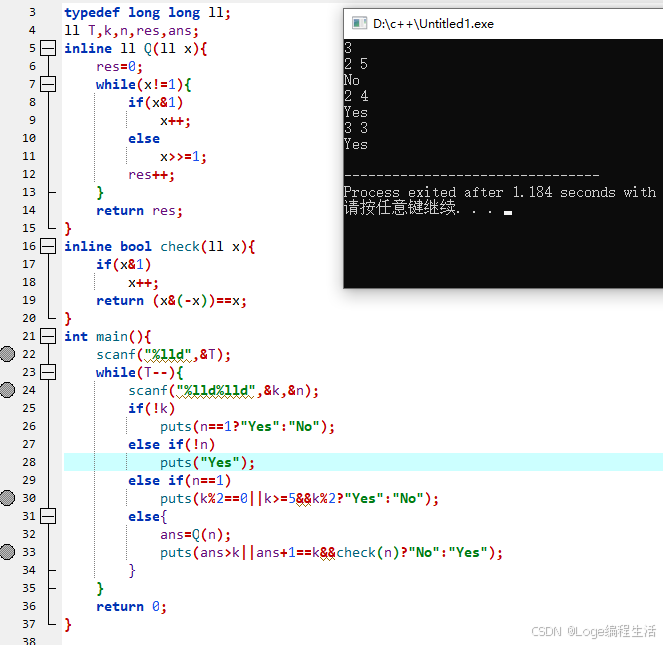Image resolution: width=663 pixels, height=645 pixels.
Task: Click the res=0; statement
Action: pos(119,66)
